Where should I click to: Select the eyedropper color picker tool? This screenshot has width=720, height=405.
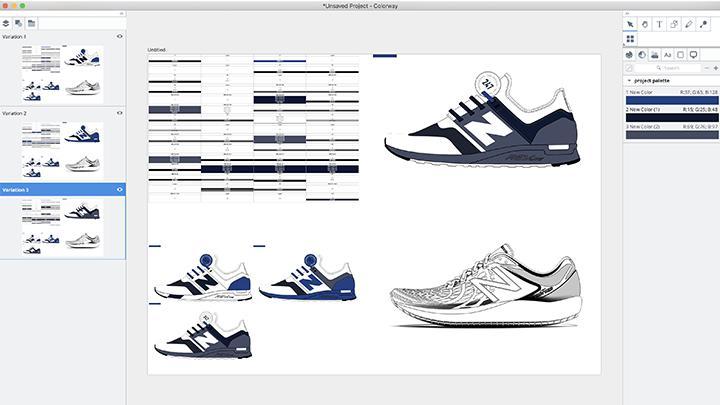705,24
